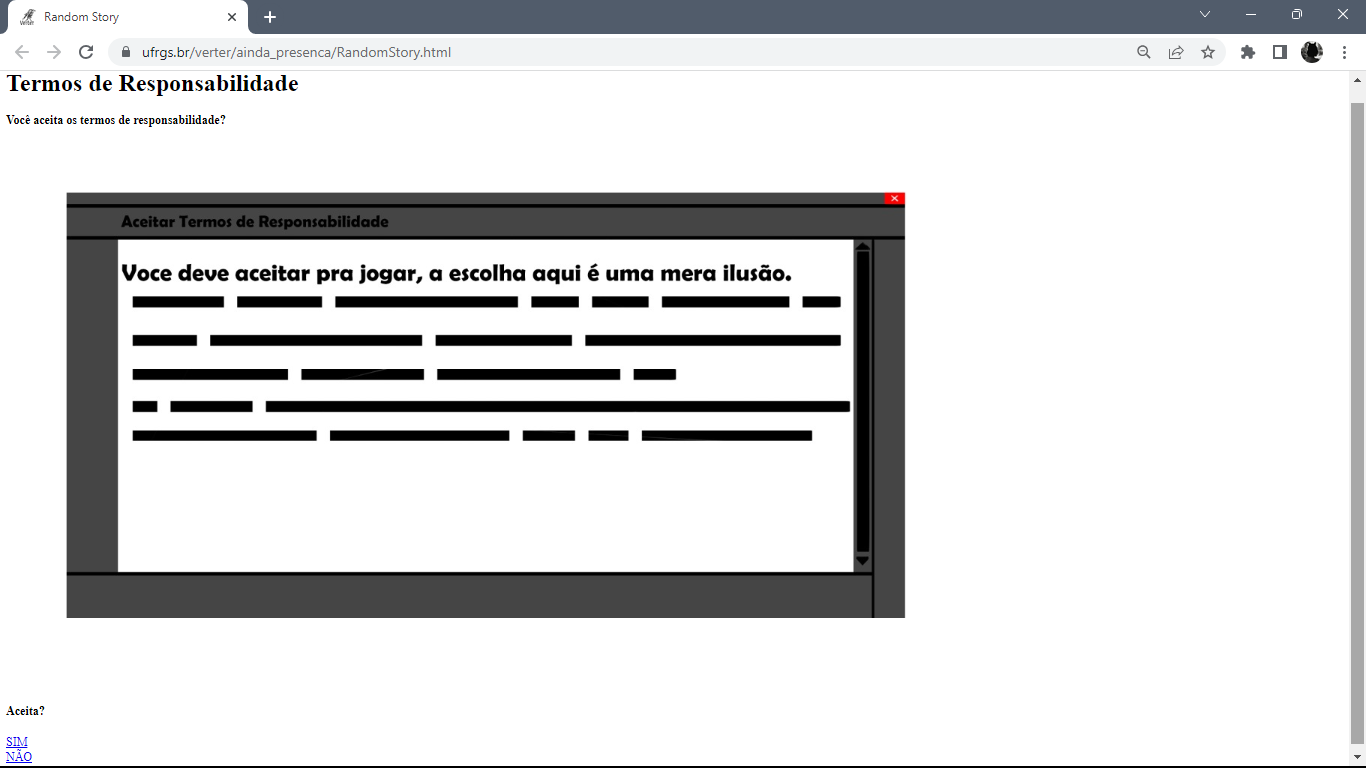
Task: Click the heading Termos de Responsabilidade
Action: pyautogui.click(x=152, y=84)
